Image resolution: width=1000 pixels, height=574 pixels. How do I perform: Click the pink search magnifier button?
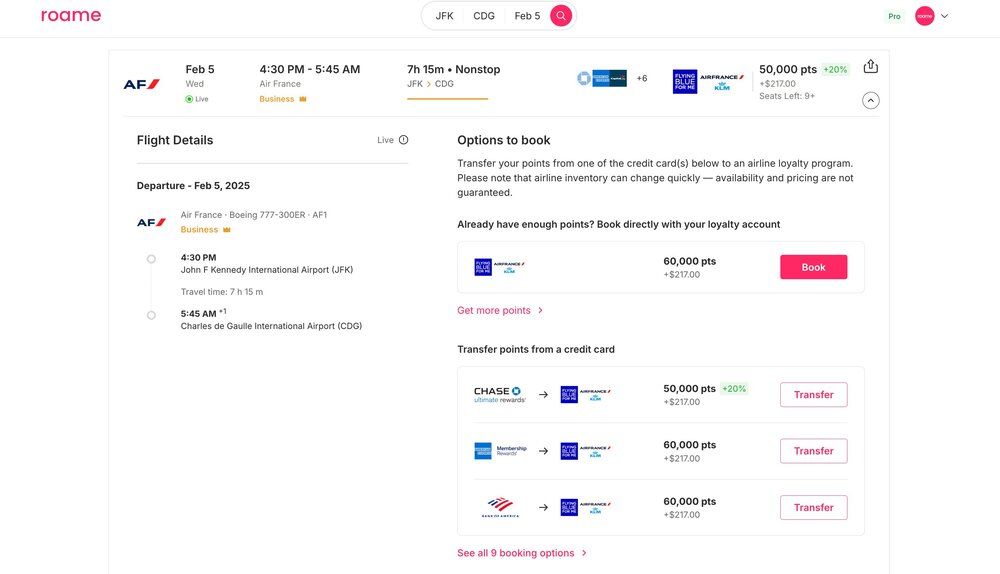561,16
